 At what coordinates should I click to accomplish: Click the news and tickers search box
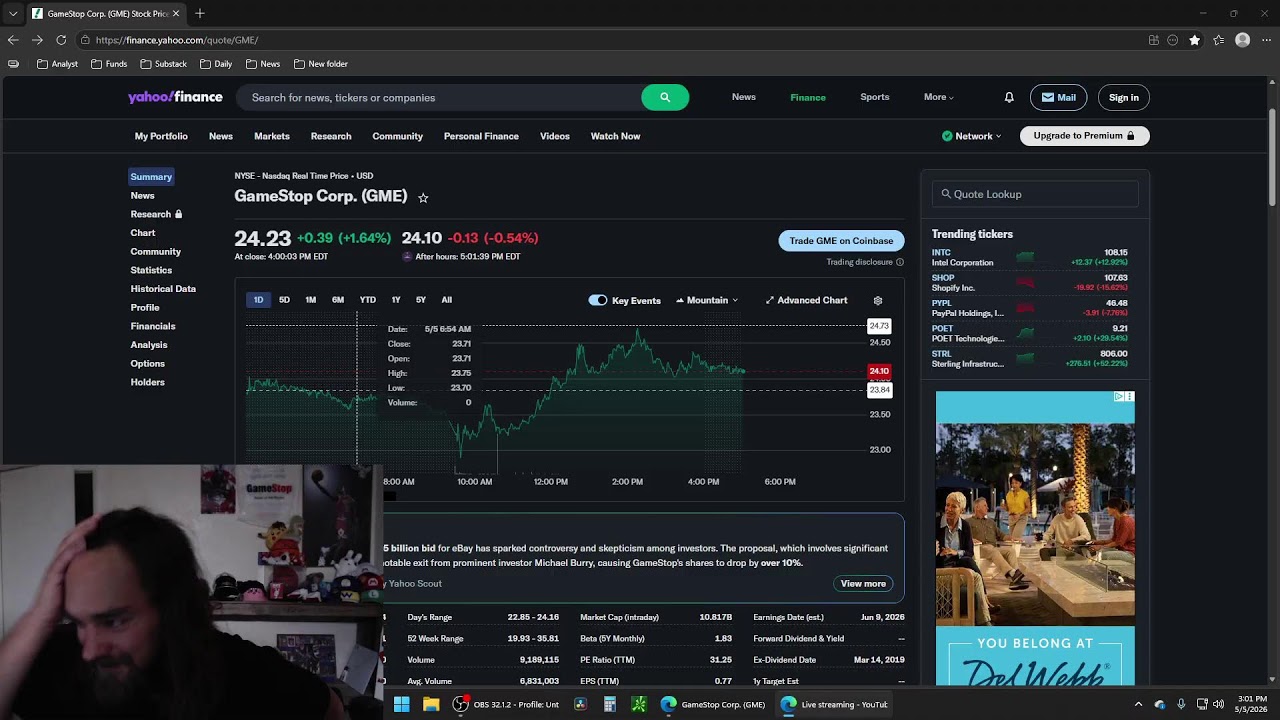pyautogui.click(x=440, y=97)
